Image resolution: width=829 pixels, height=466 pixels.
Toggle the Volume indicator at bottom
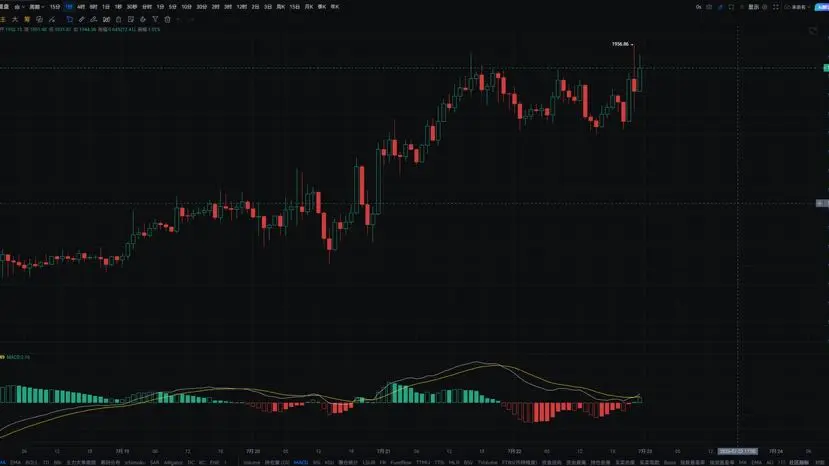[252, 462]
